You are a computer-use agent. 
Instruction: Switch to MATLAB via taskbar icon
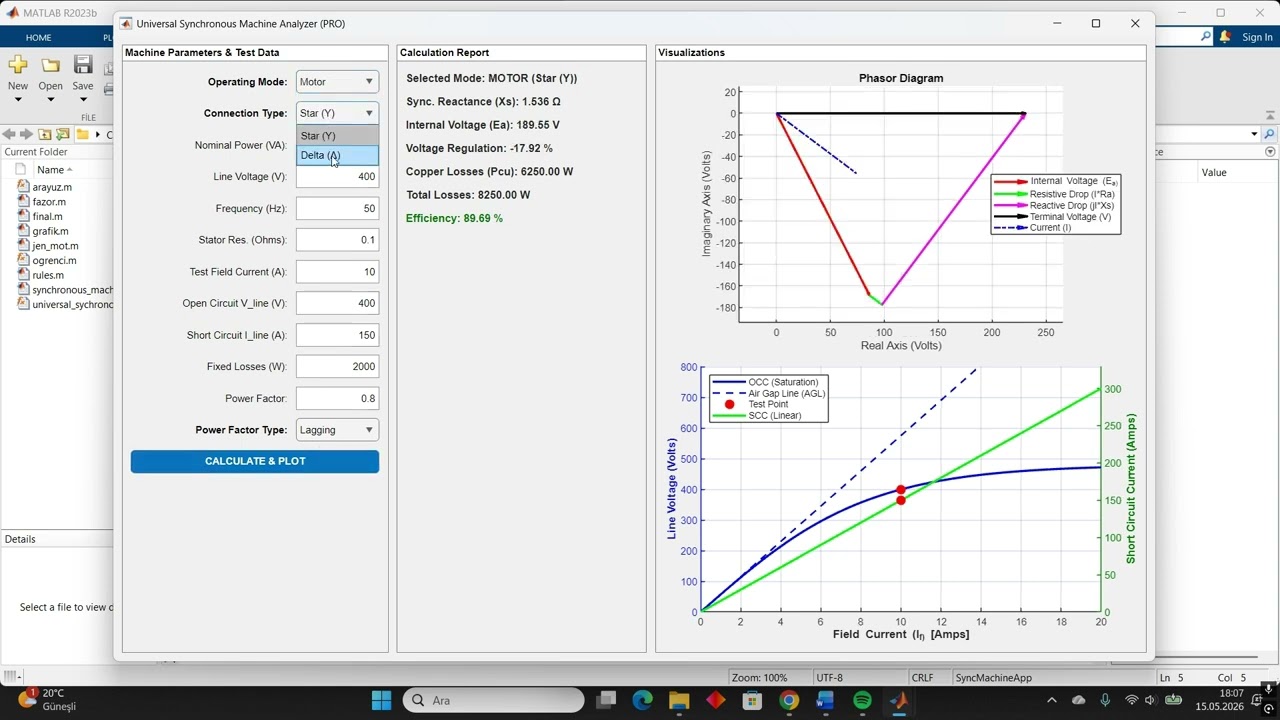pos(898,700)
